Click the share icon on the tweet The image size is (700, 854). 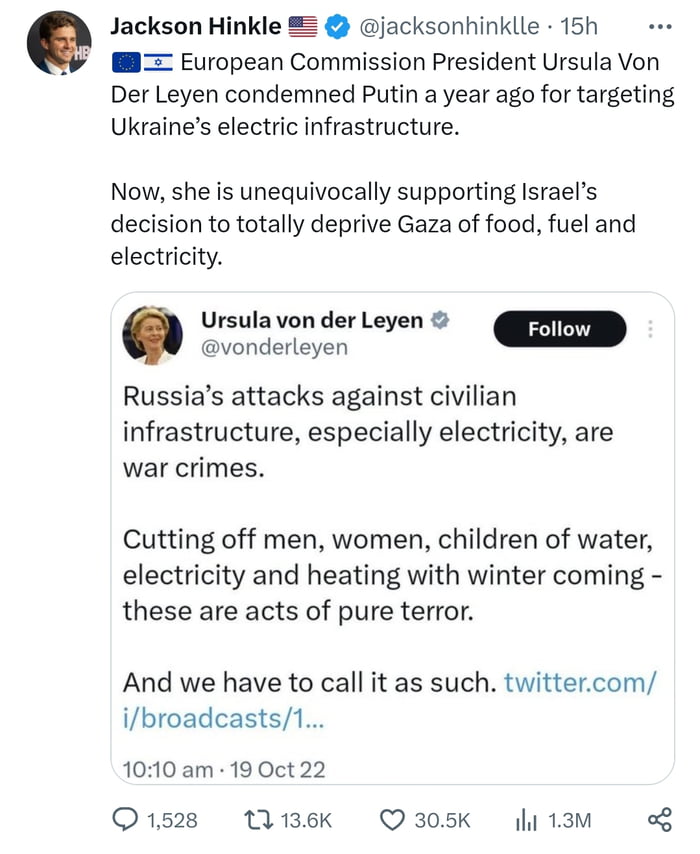(x=659, y=819)
